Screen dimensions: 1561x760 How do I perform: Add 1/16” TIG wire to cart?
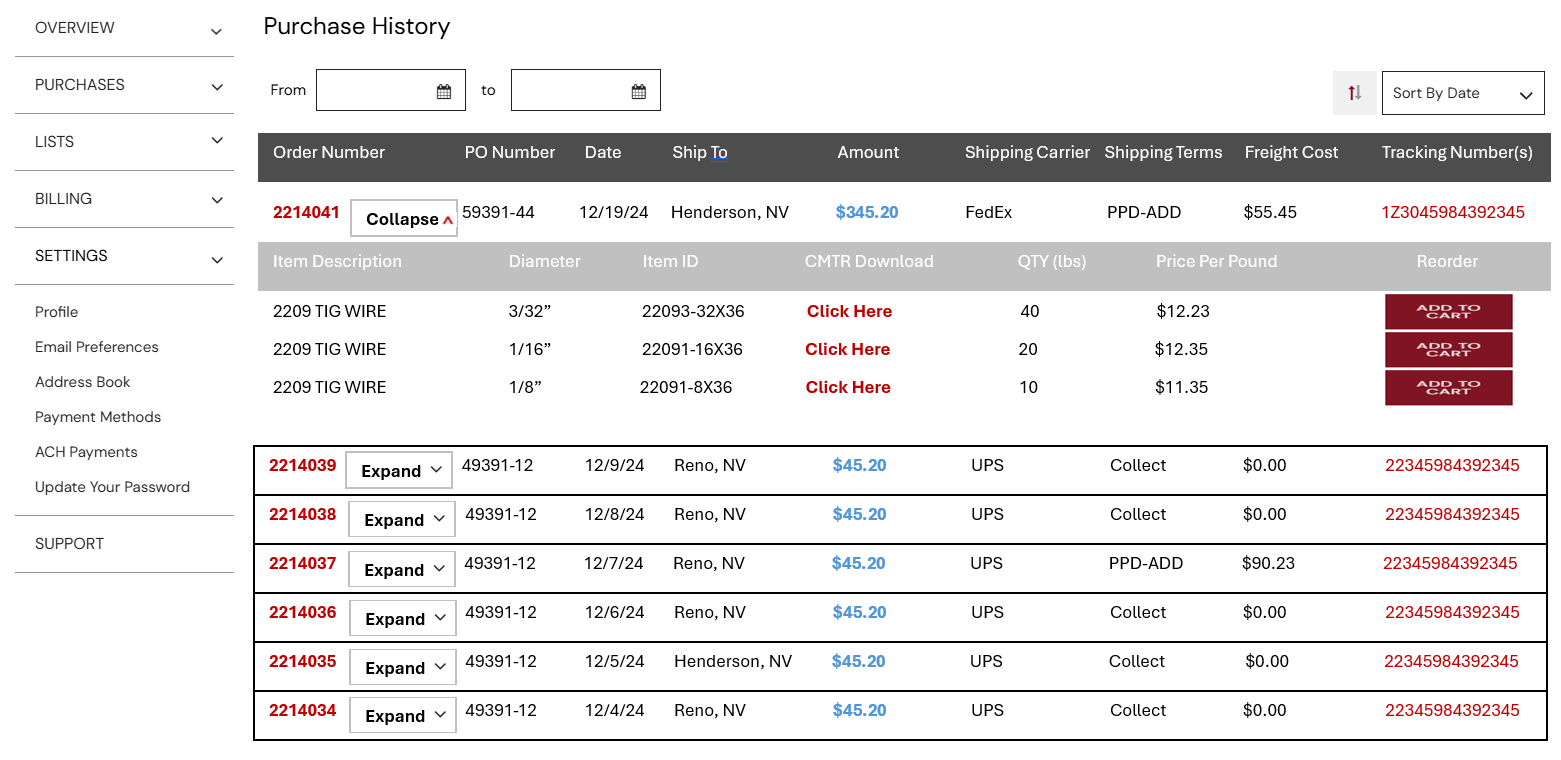click(x=1448, y=350)
